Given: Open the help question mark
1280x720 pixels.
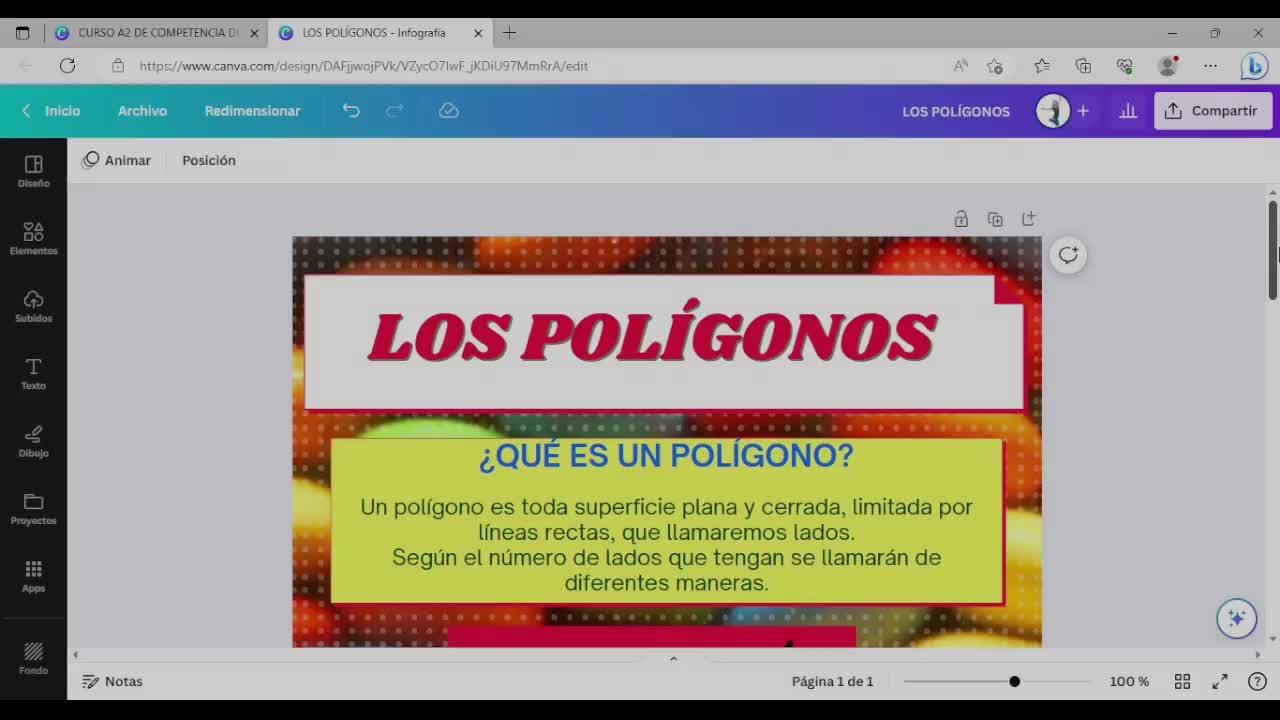Looking at the screenshot, I should tap(1258, 681).
